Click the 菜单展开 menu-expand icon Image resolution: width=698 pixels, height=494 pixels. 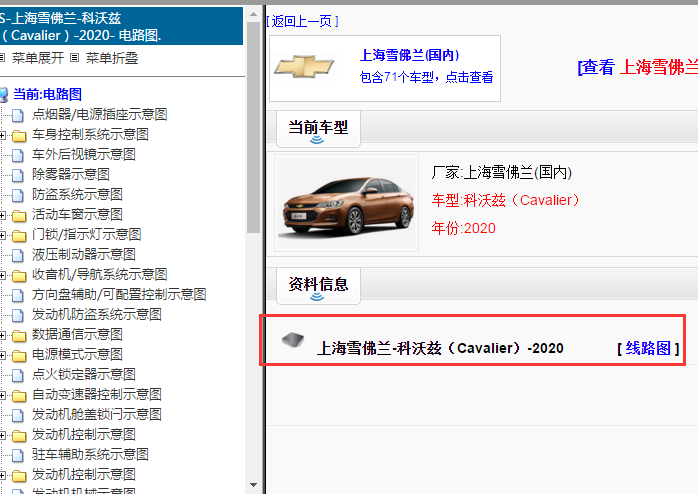[2, 58]
